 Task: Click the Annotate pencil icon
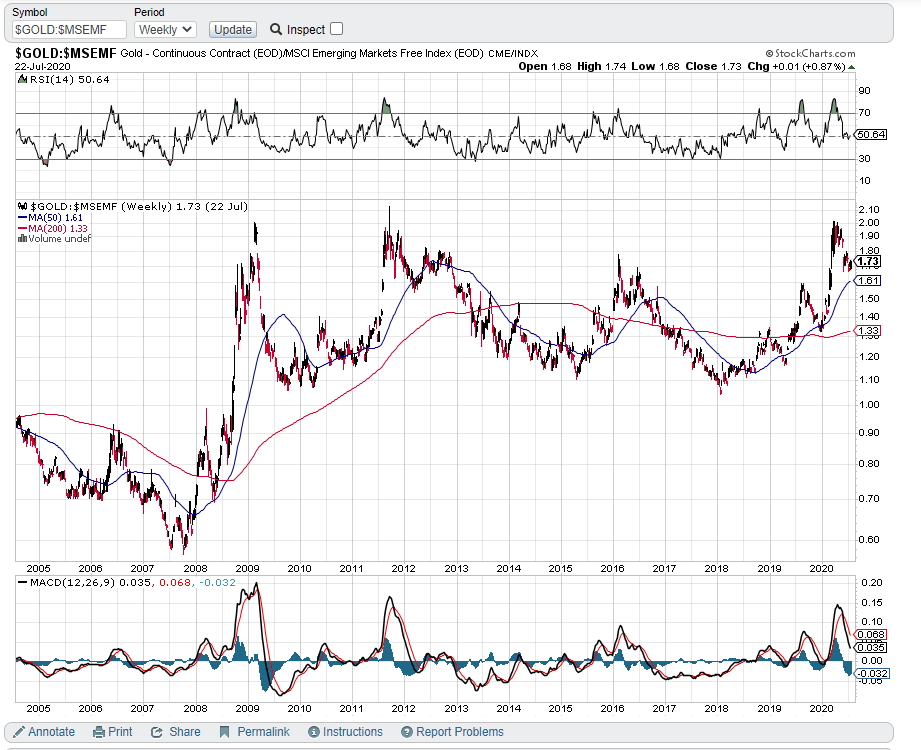21,731
